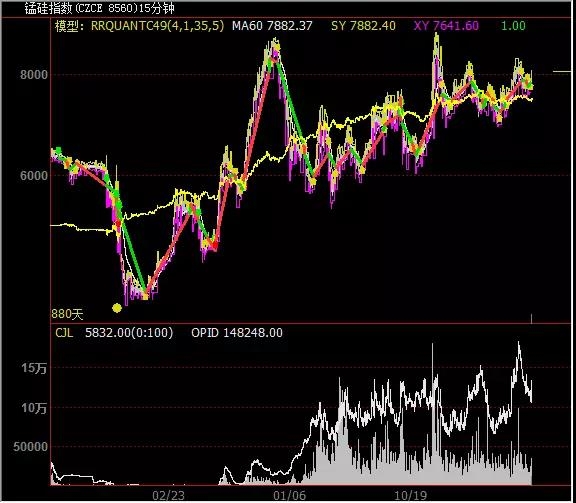Click the 5832.00(0:100) volume value
The width and height of the screenshot is (576, 503).
coord(129,333)
